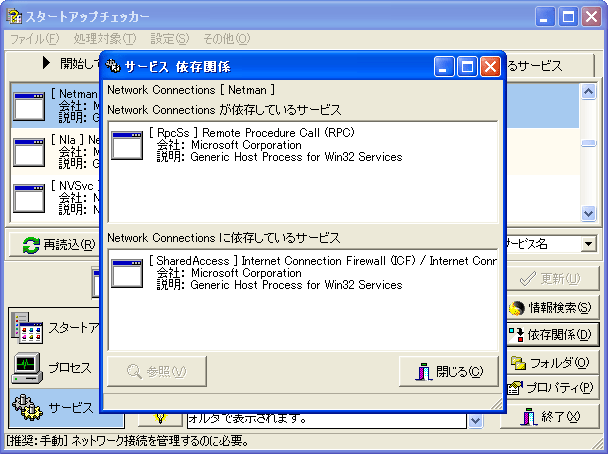Click the lightbulb hint icon at bottom

pos(160,418)
